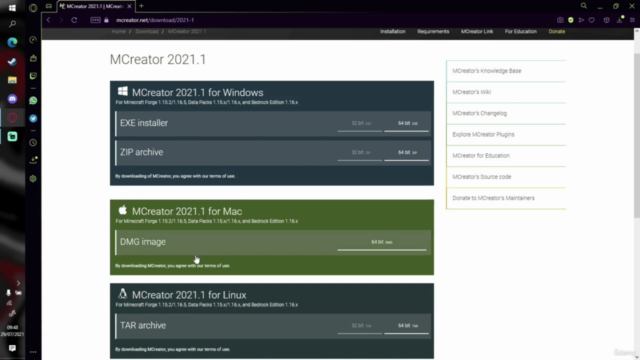Open For Education nav item
The image size is (640, 360).
pyautogui.click(x=520, y=31)
